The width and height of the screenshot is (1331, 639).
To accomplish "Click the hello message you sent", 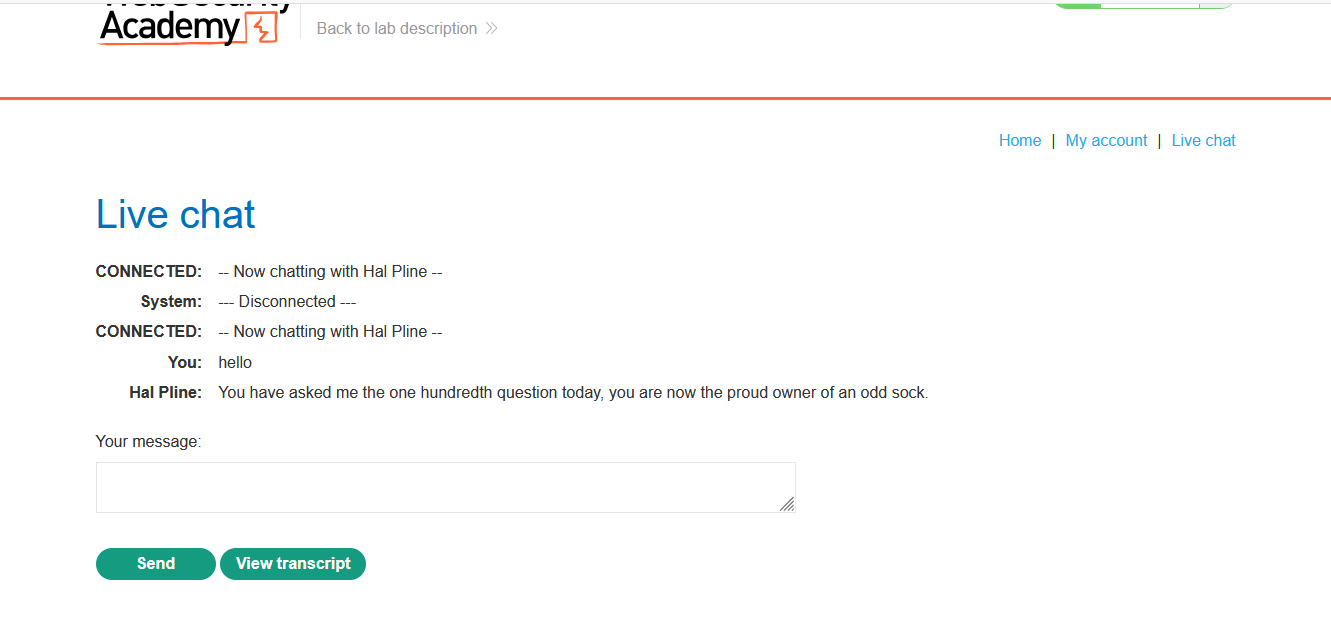I will [235, 363].
